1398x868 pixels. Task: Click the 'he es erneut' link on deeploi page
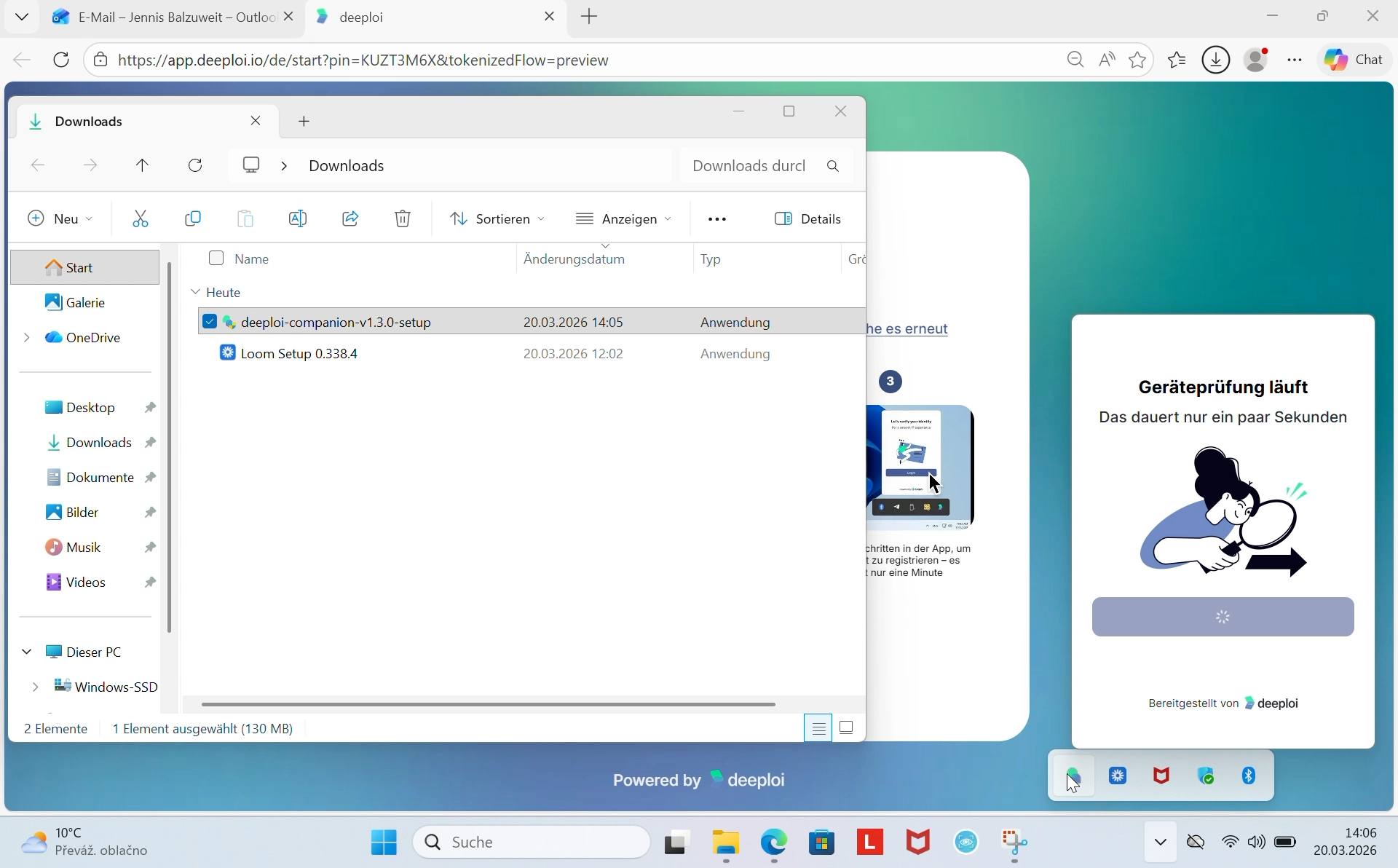(x=907, y=328)
